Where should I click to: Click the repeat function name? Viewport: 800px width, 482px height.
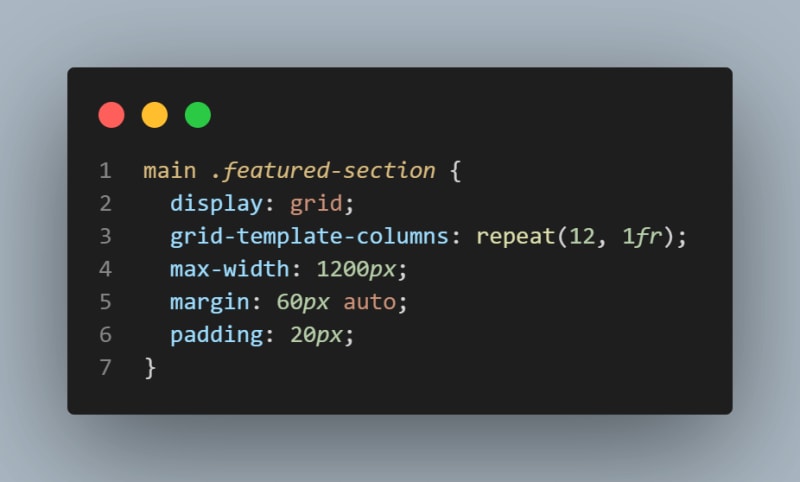[515, 237]
